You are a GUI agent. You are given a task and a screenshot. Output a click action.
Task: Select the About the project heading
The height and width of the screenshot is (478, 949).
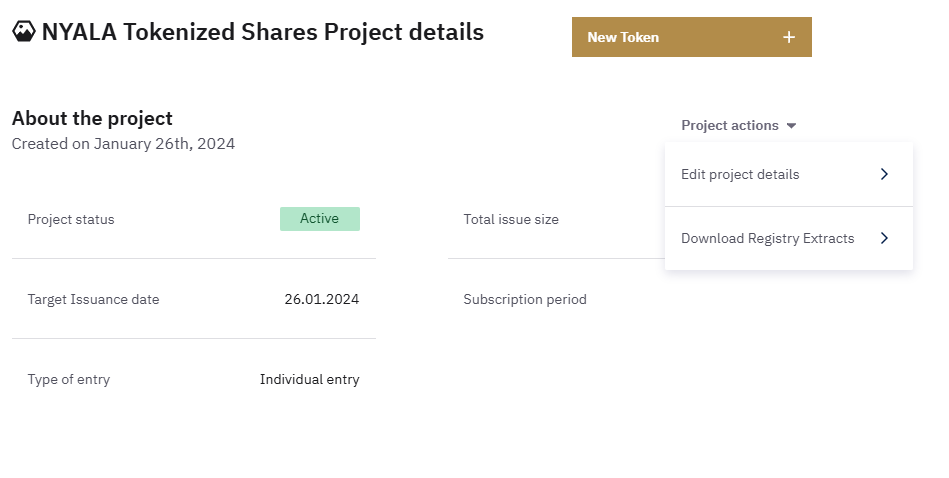(92, 118)
